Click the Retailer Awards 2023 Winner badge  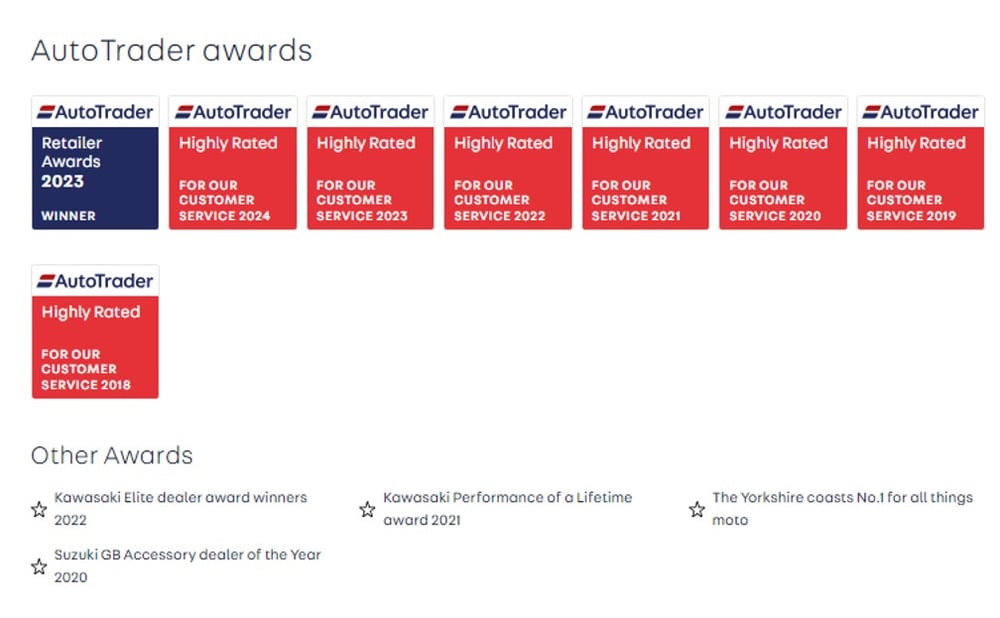(95, 163)
